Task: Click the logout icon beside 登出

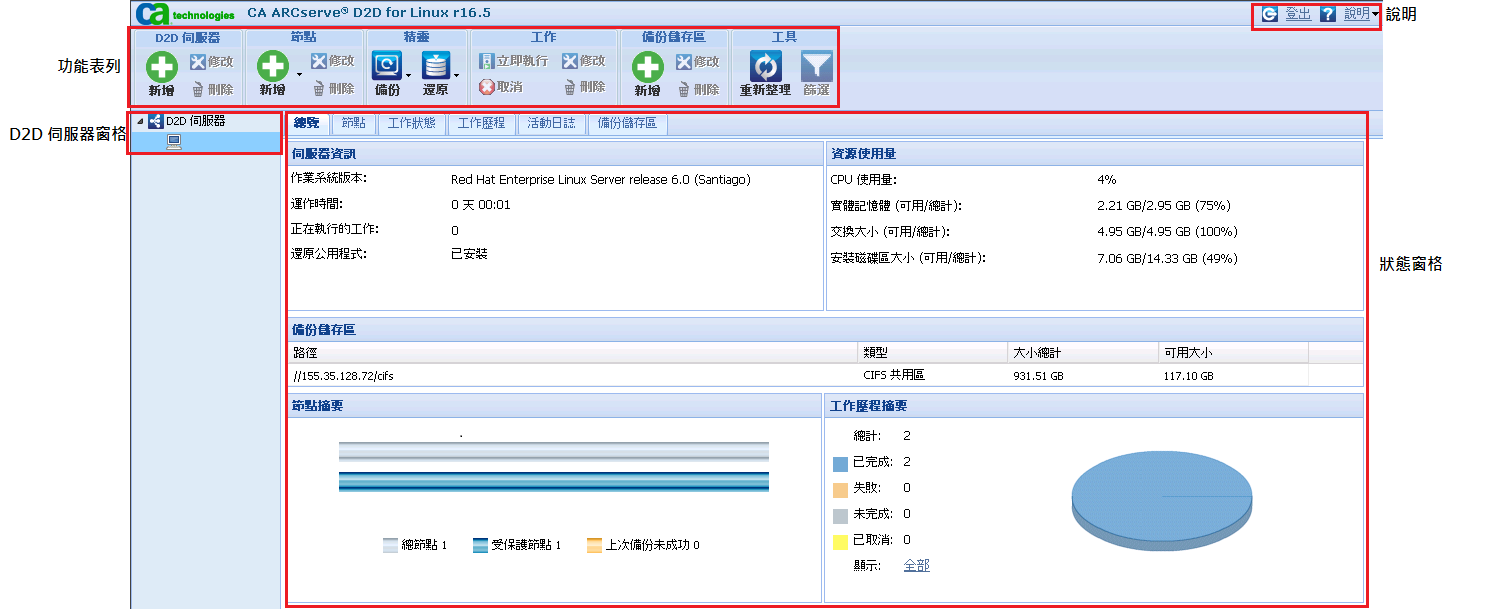Action: (1270, 14)
